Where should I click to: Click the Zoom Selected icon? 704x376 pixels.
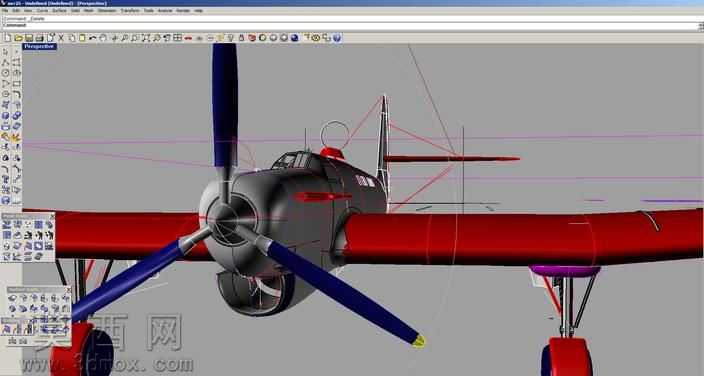(157, 38)
